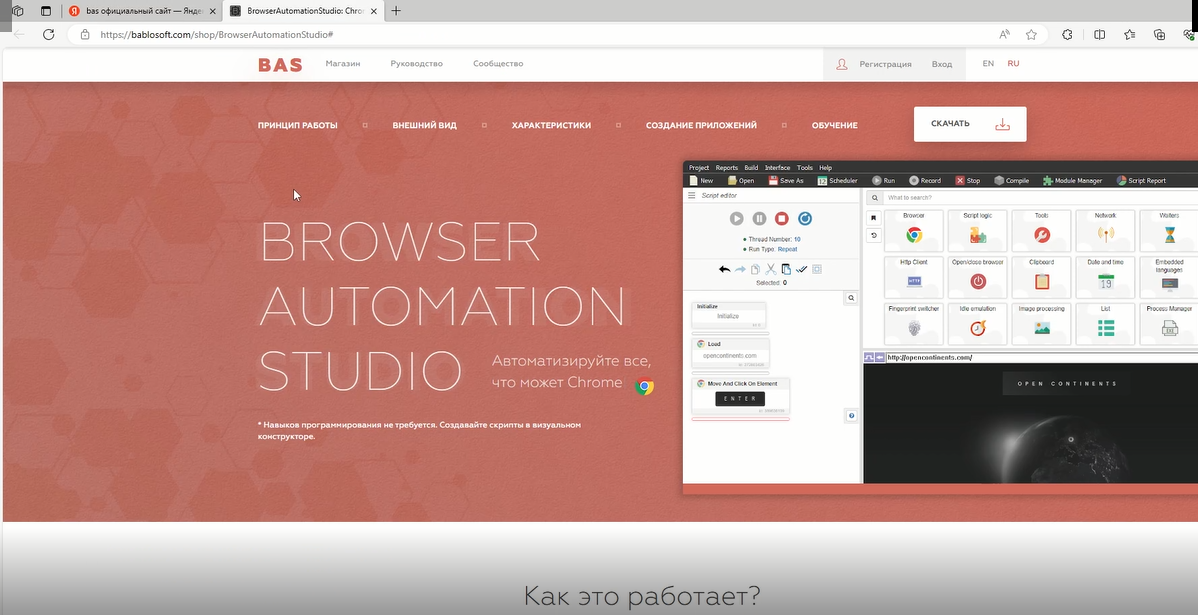The width and height of the screenshot is (1198, 615).
Task: Click the scissors cut icon
Action: pos(771,269)
